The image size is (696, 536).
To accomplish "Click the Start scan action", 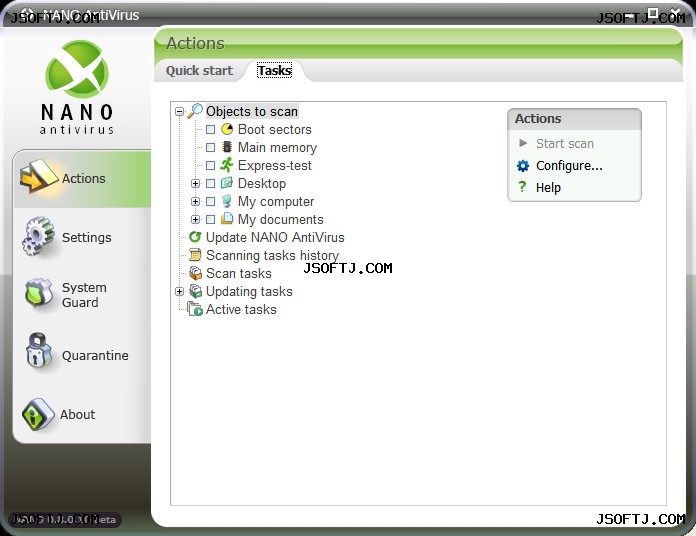I will tap(565, 143).
